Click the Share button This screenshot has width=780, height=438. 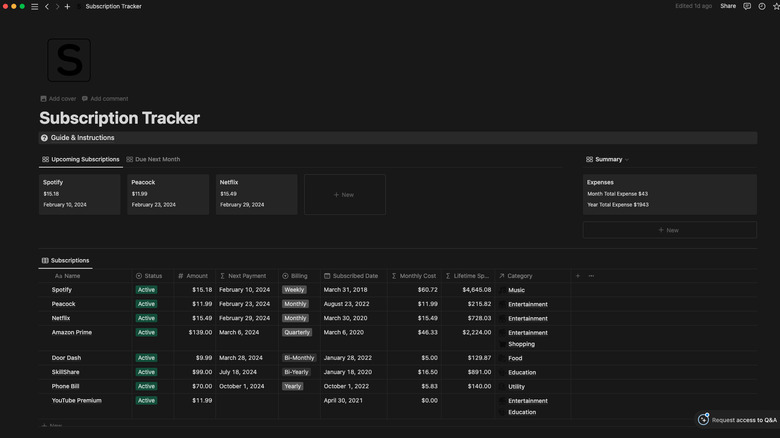[x=728, y=6]
